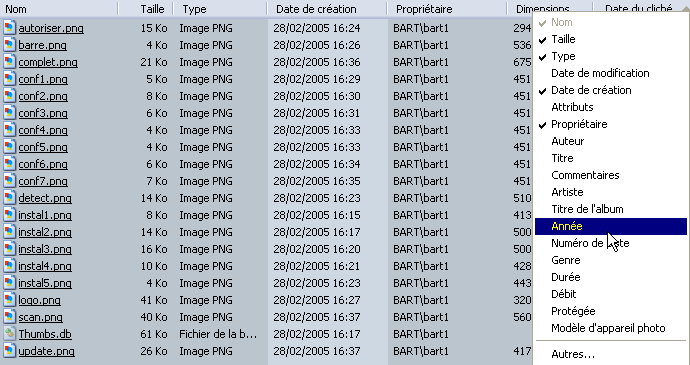Sort by the Taille column header
This screenshot has height=365, width=690.
pos(146,9)
